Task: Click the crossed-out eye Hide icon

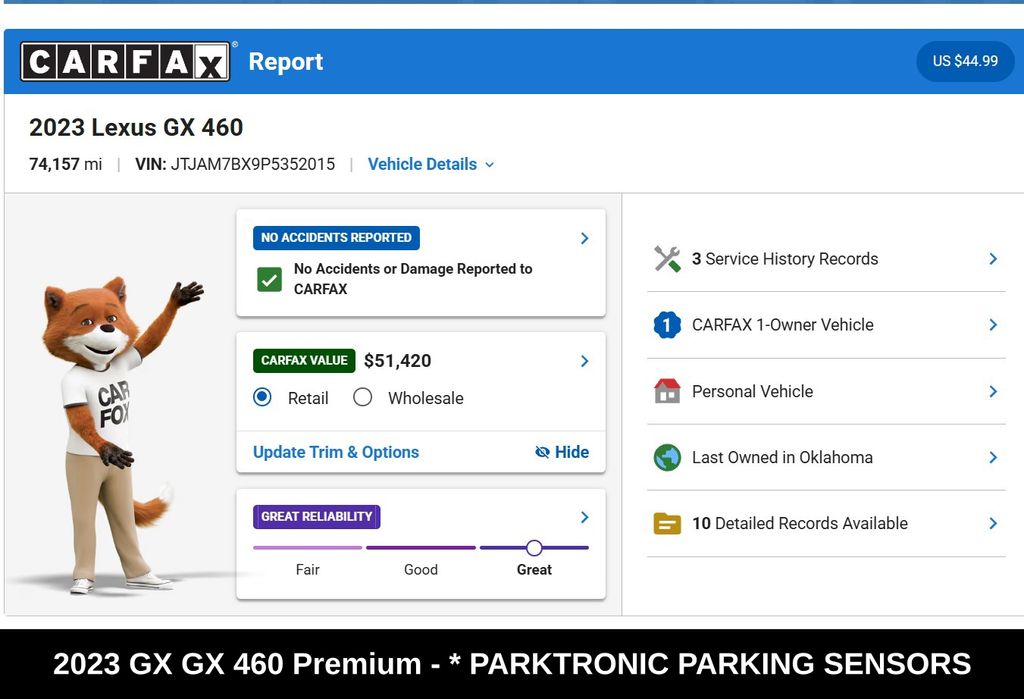Action: click(542, 452)
